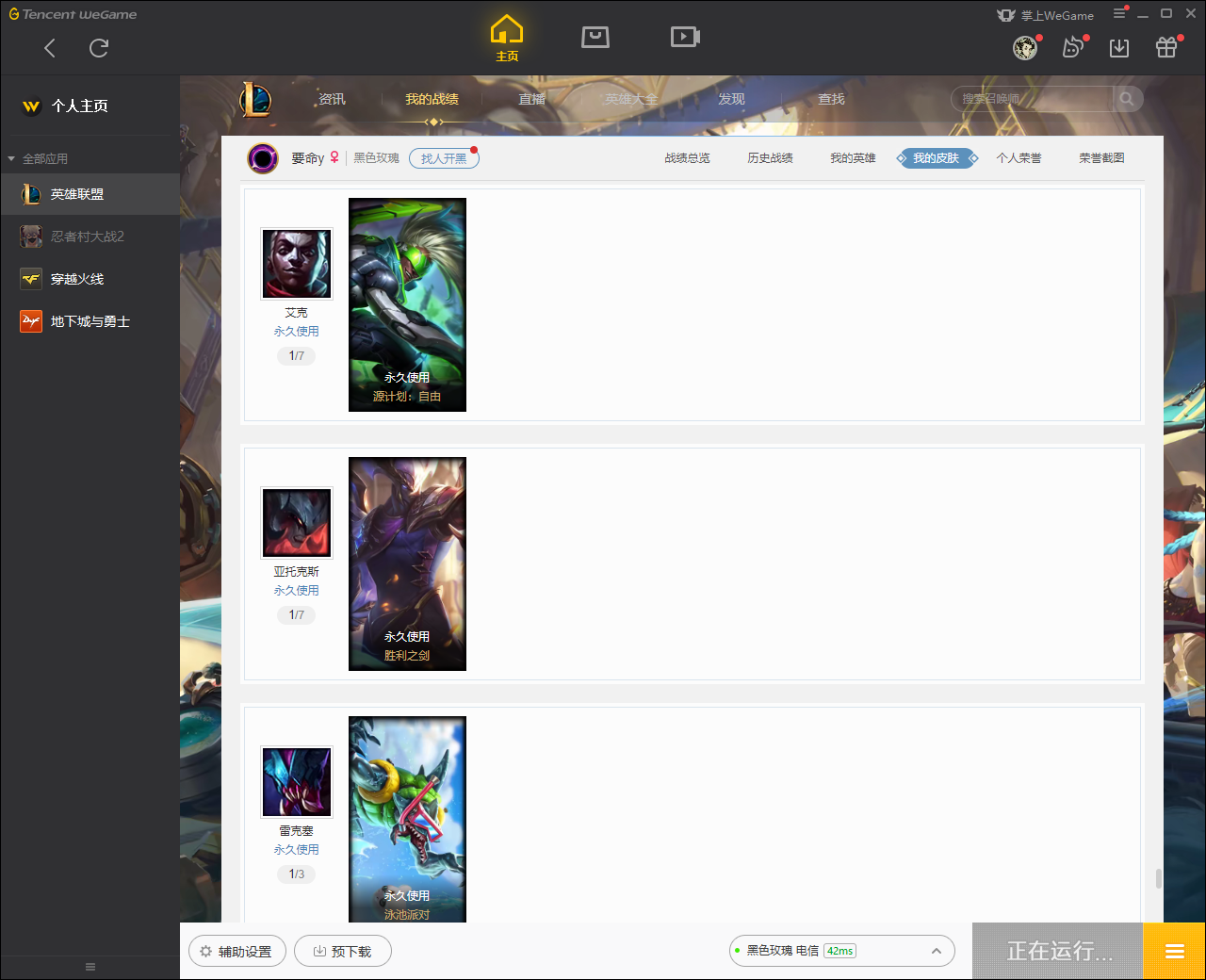This screenshot has width=1206, height=980.
Task: Open the 主页 home icon
Action: (507, 38)
